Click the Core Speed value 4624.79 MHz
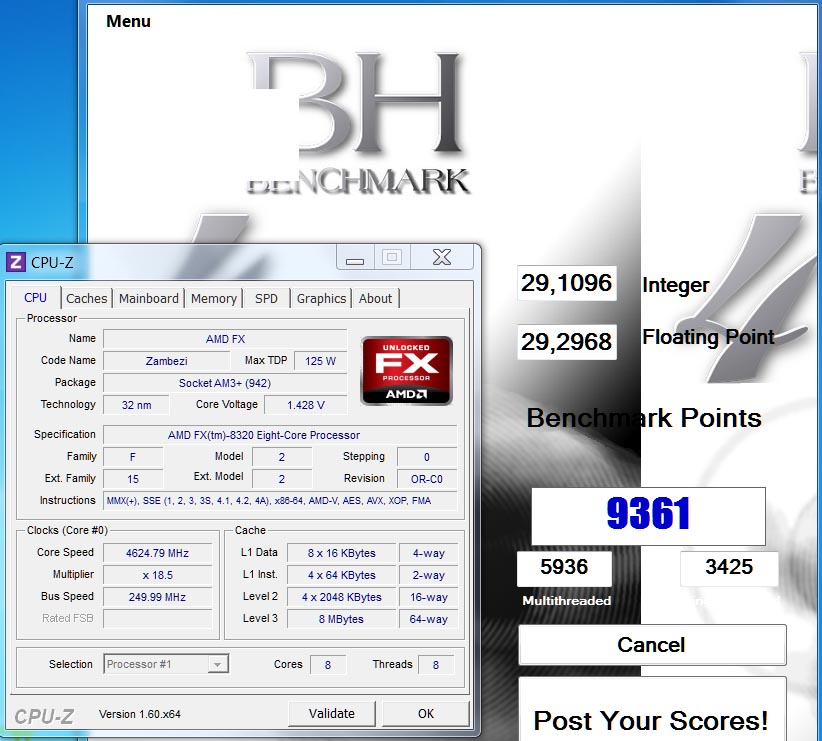 pyautogui.click(x=157, y=553)
